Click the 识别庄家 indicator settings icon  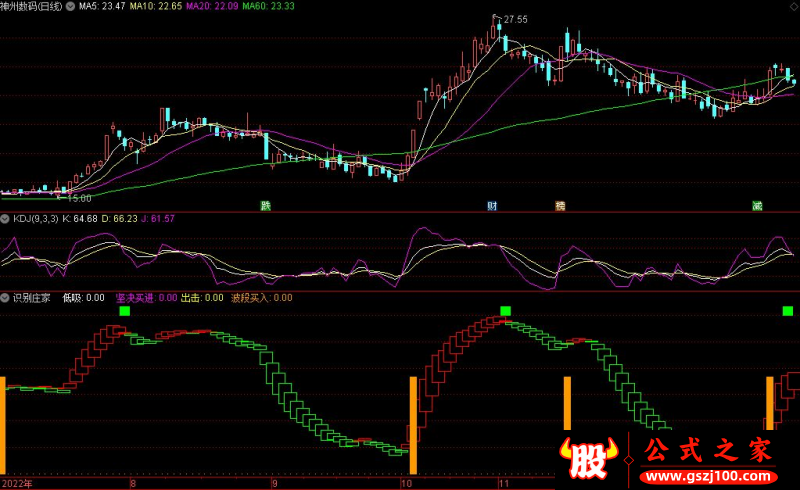pyautogui.click(x=5, y=297)
